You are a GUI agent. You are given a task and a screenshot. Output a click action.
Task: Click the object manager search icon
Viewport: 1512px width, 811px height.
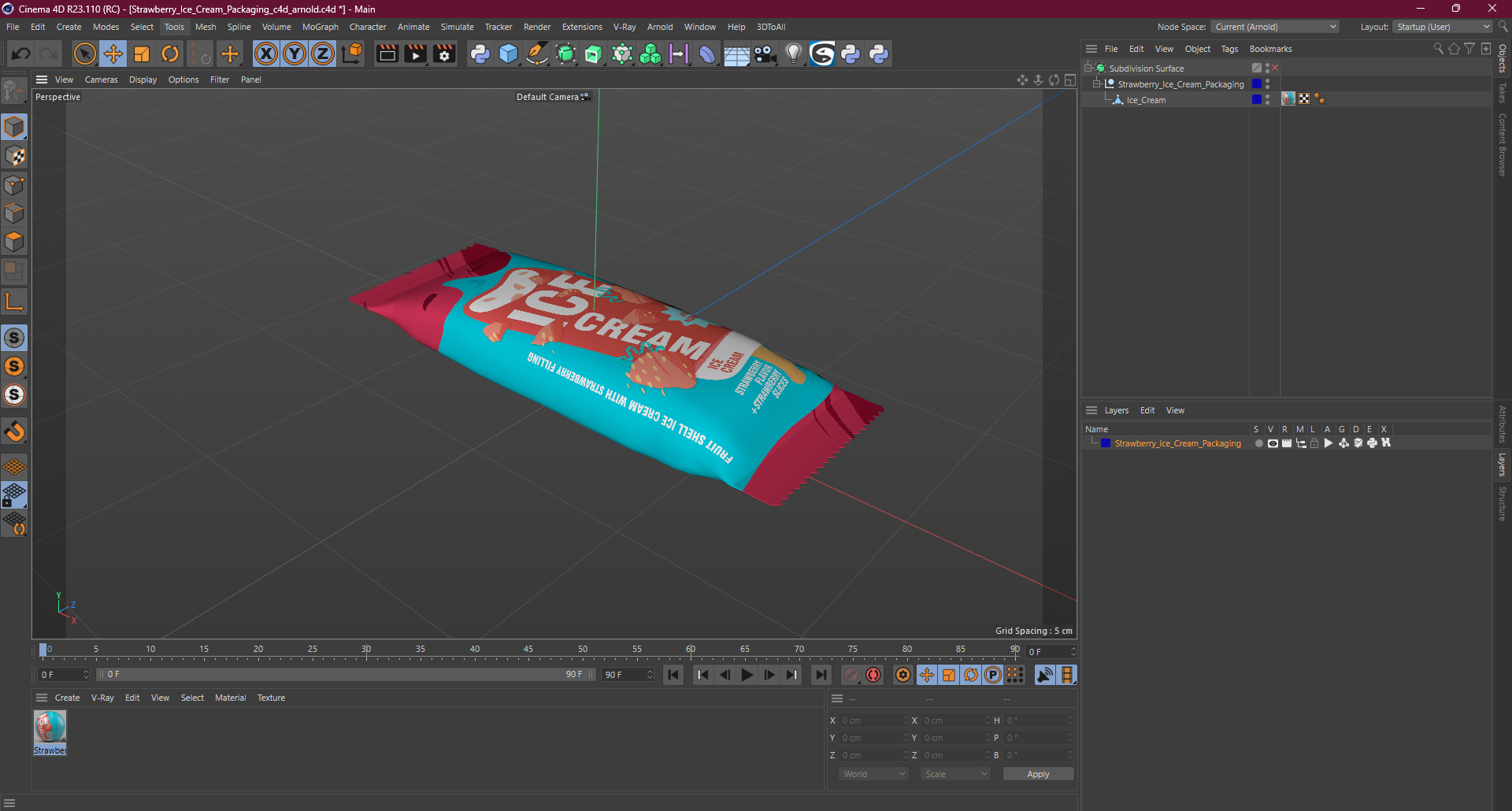click(x=1438, y=49)
